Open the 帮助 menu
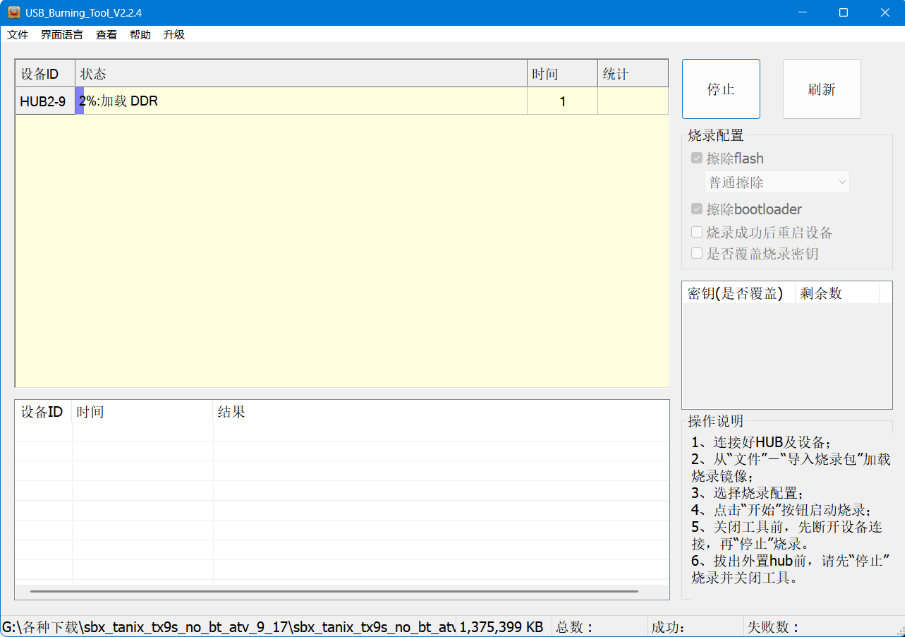The height and width of the screenshot is (637, 905). tap(140, 34)
